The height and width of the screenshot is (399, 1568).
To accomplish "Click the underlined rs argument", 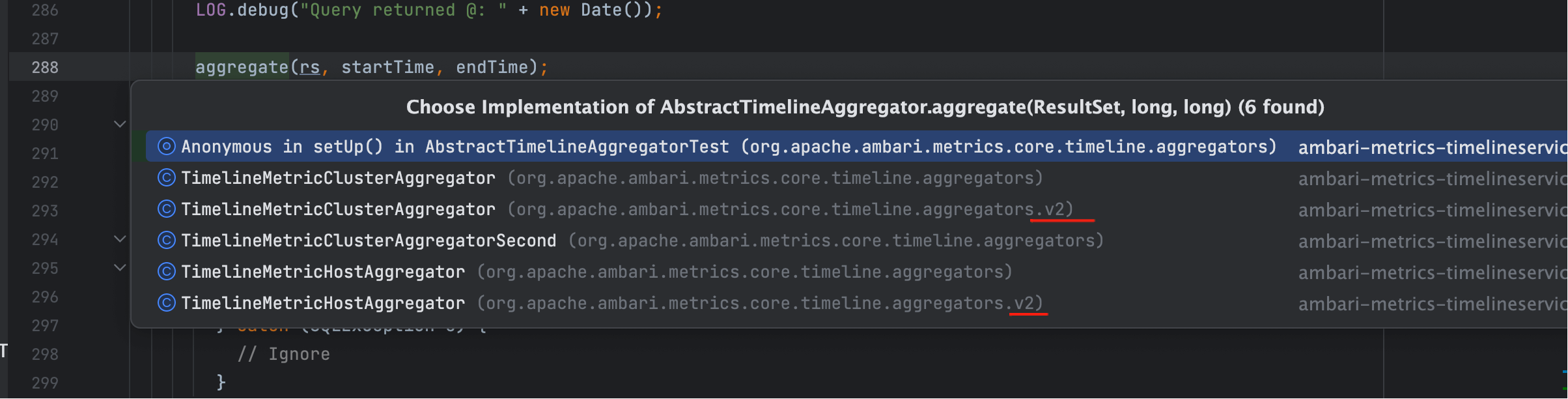I will [x=310, y=67].
